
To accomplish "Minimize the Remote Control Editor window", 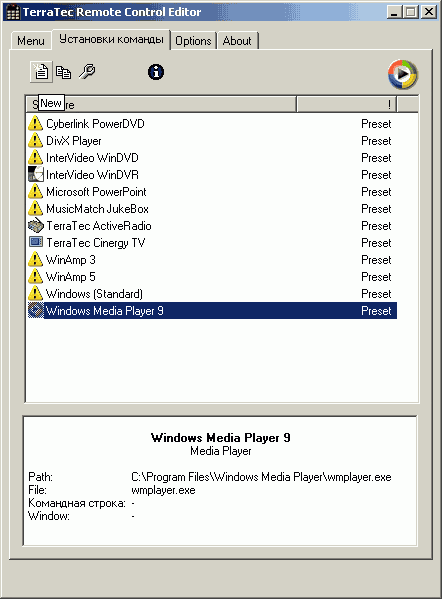I will [x=394, y=12].
